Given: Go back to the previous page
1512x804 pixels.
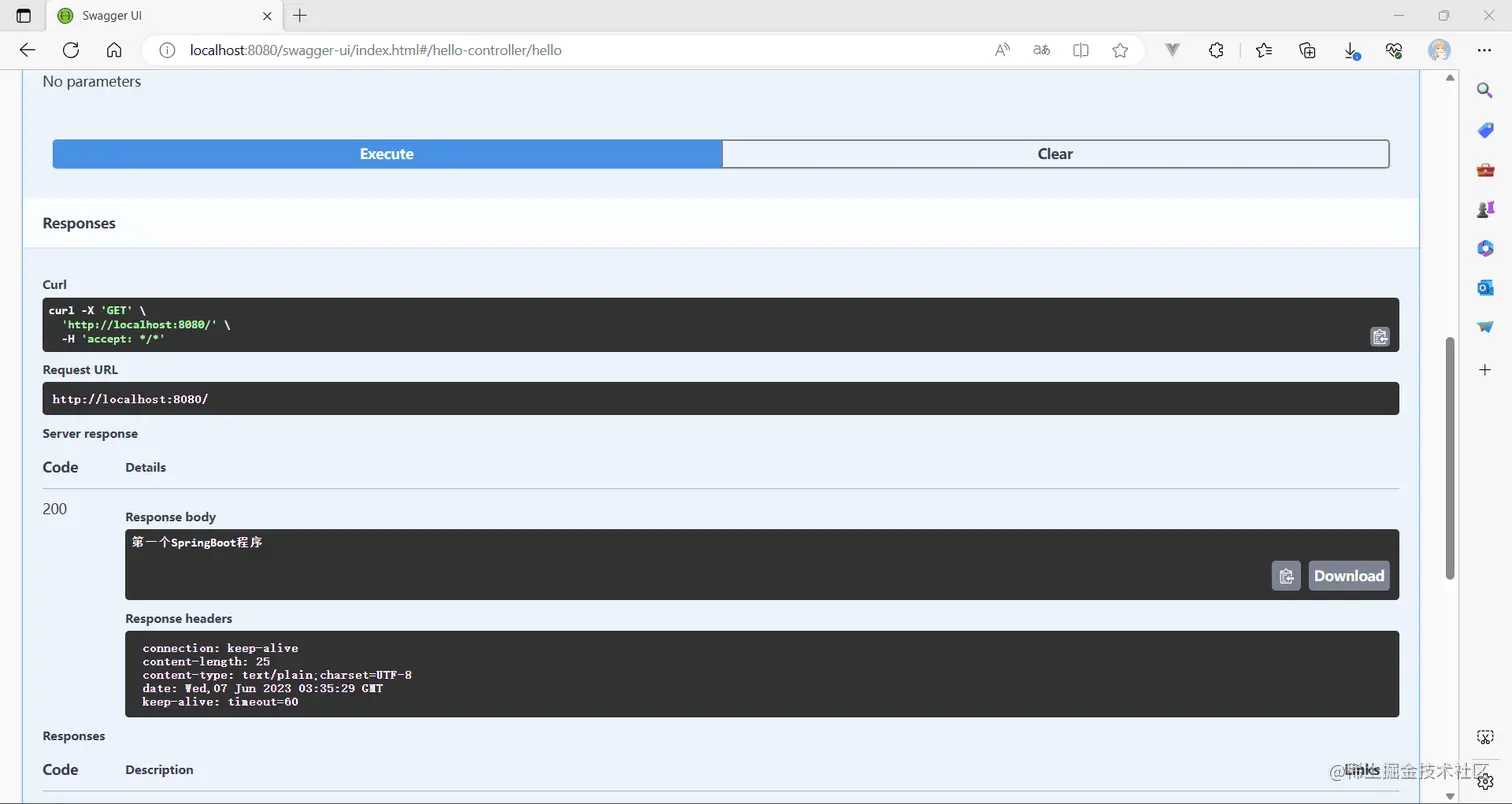Looking at the screenshot, I should tap(27, 50).
